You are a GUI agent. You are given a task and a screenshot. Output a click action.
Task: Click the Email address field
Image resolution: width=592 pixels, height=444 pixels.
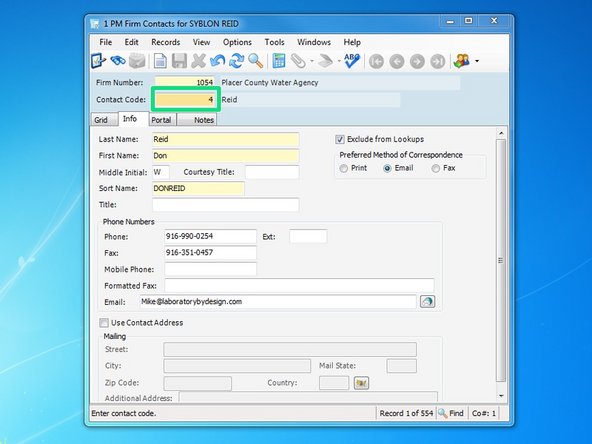click(278, 301)
